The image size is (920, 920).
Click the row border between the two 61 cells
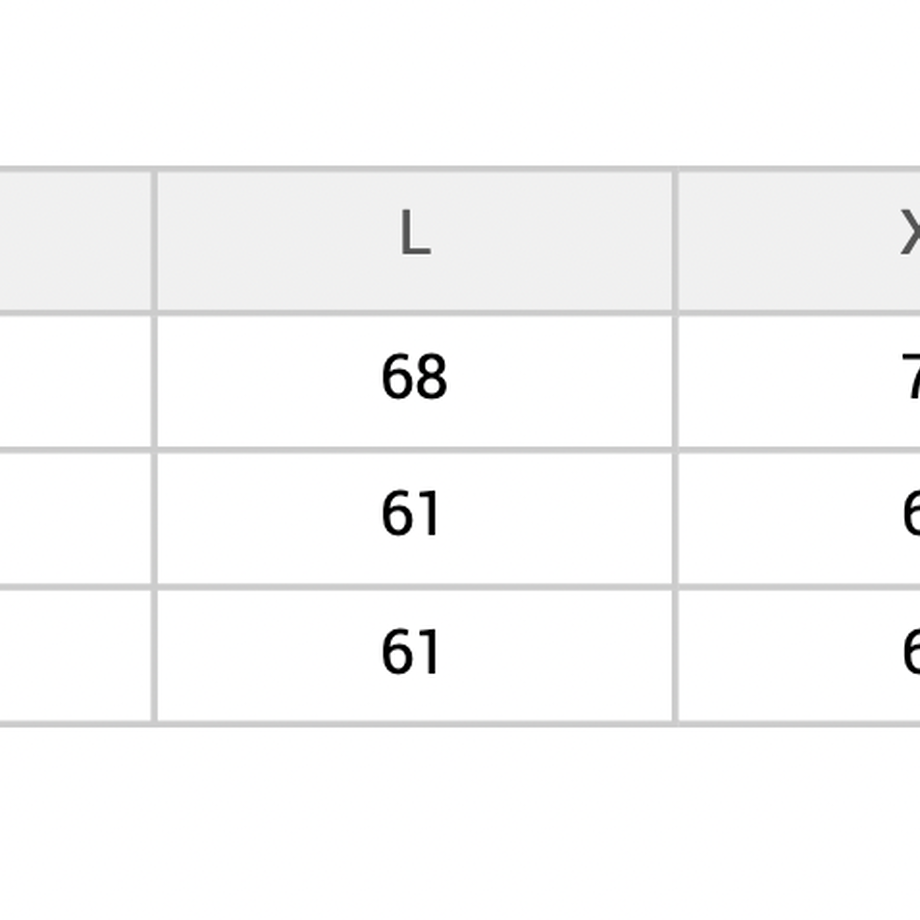pyautogui.click(x=414, y=587)
